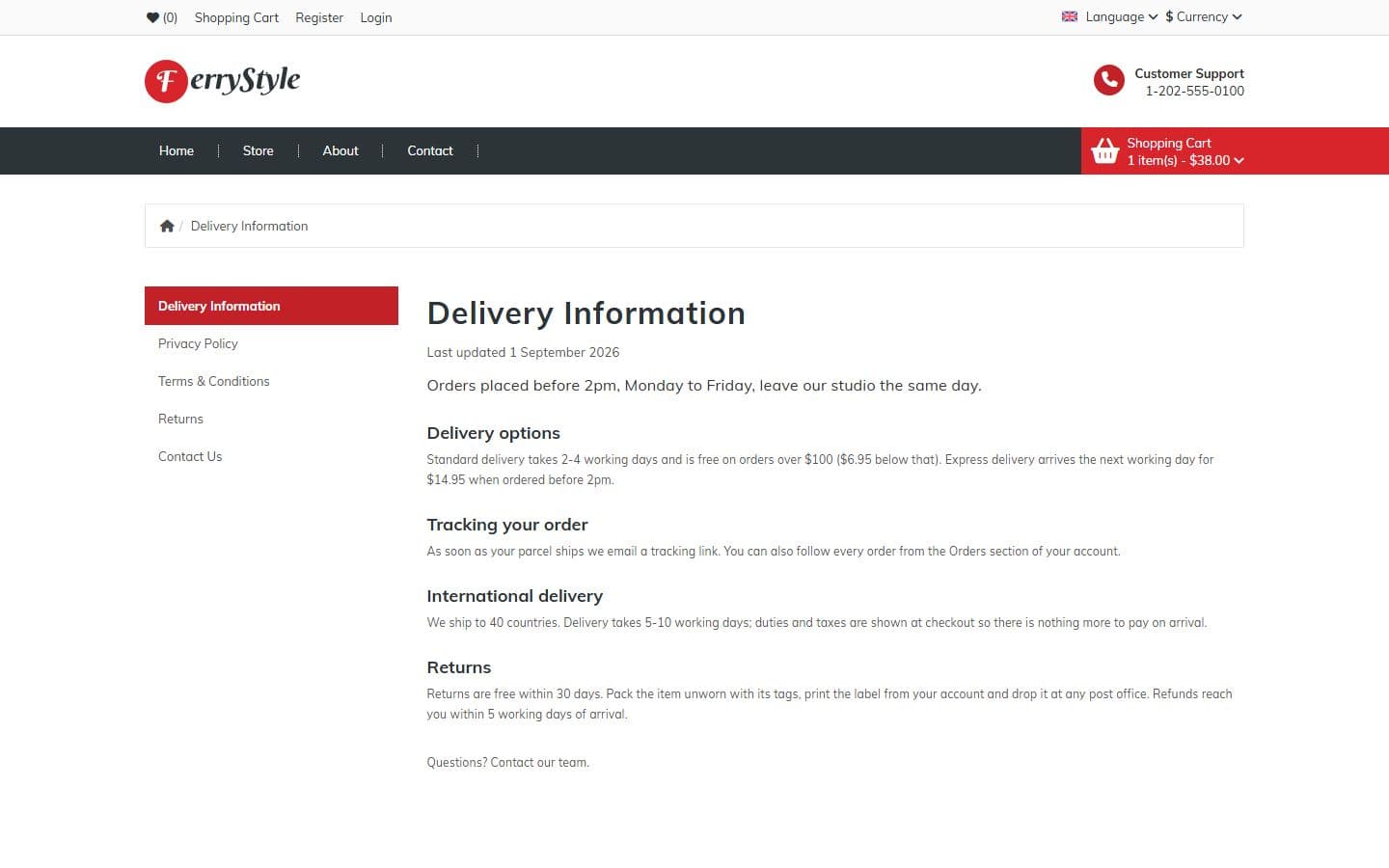Screen dimensions: 1389x868
Task: Click the 'Delivery options' heading
Action: (x=493, y=433)
